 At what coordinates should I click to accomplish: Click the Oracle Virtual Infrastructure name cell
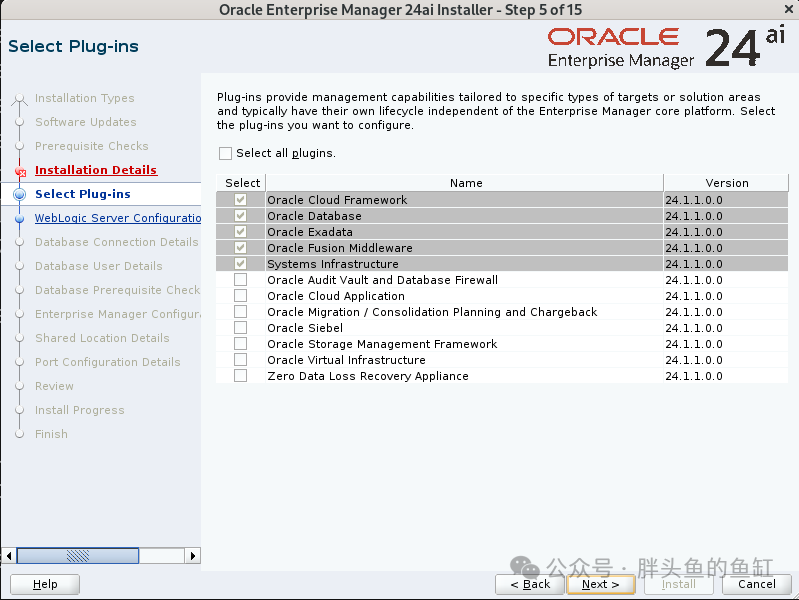click(x=465, y=360)
